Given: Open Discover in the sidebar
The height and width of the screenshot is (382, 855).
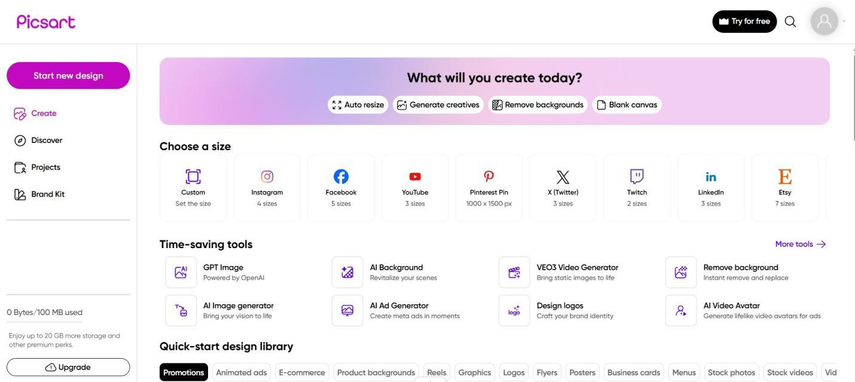Looking at the screenshot, I should pos(38,141).
